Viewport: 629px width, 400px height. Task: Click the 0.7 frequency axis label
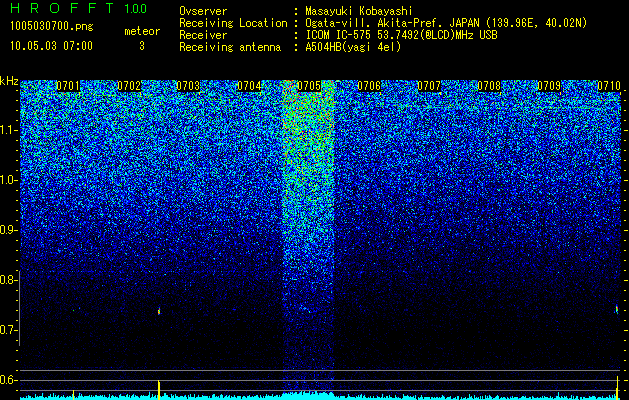(x=8, y=330)
